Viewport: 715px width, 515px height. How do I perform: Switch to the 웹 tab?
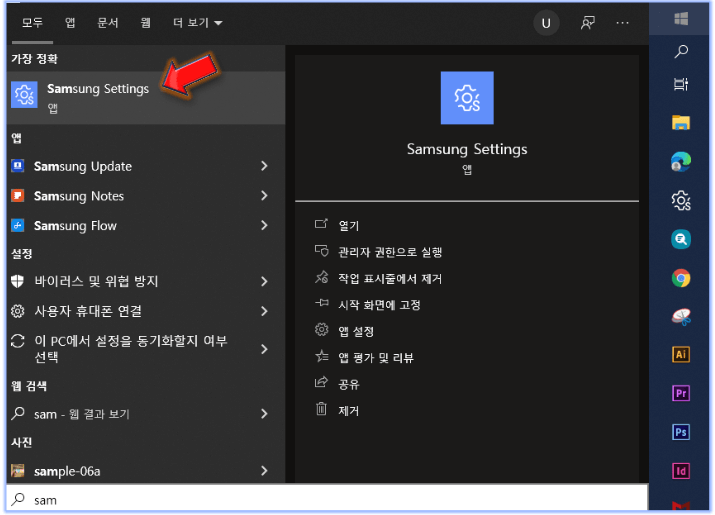click(x=145, y=23)
